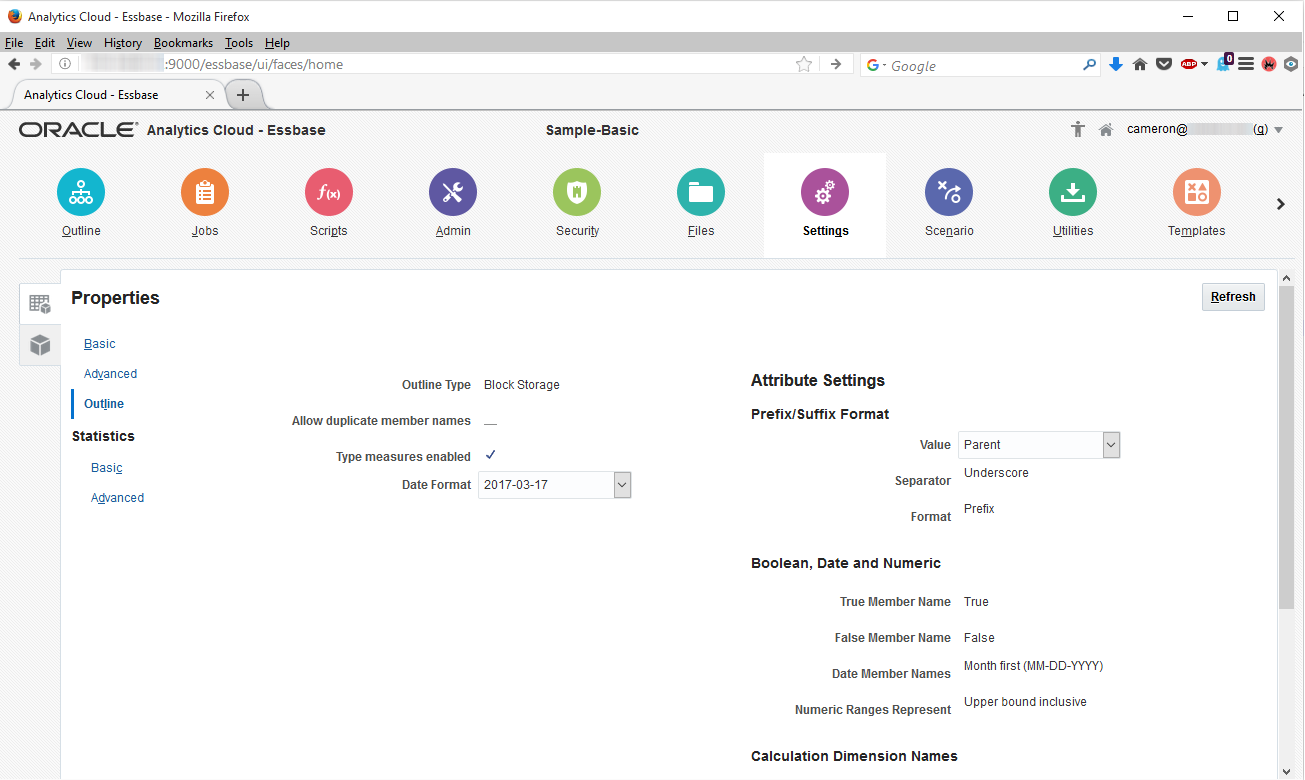Open Advanced under Statistics

coord(117,498)
